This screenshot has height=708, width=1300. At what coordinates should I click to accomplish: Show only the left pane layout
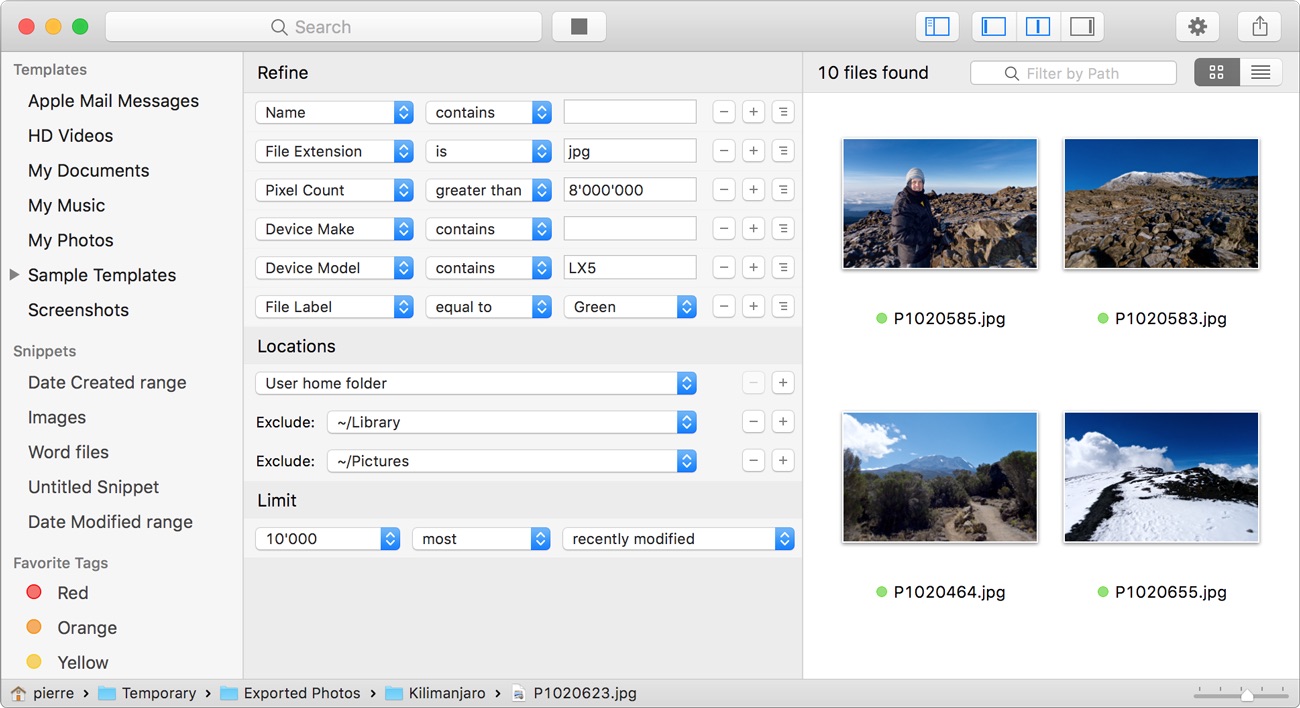[x=994, y=27]
